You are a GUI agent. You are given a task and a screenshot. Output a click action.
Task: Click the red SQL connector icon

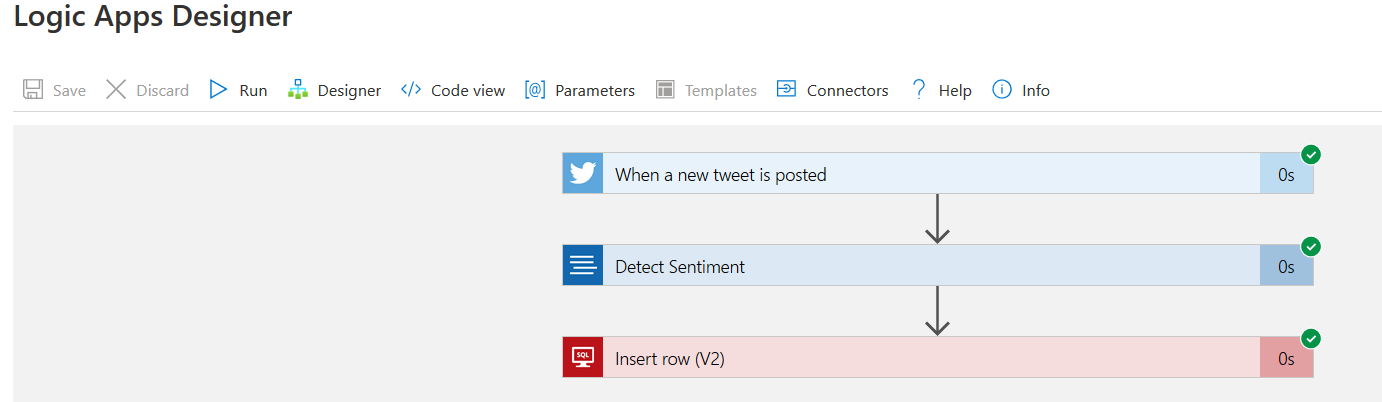(x=583, y=358)
